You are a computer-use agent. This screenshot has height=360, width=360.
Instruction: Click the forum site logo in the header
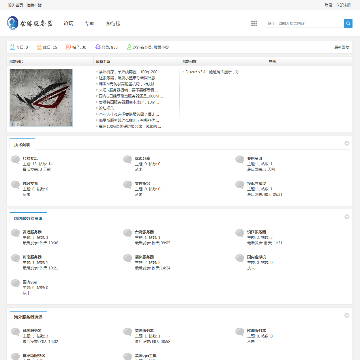point(29,23)
